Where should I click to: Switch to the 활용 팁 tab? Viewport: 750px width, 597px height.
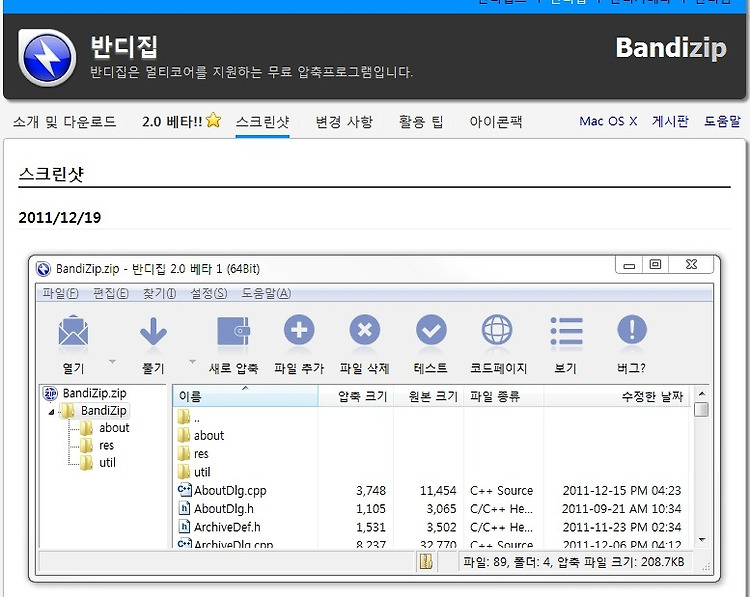pos(421,122)
